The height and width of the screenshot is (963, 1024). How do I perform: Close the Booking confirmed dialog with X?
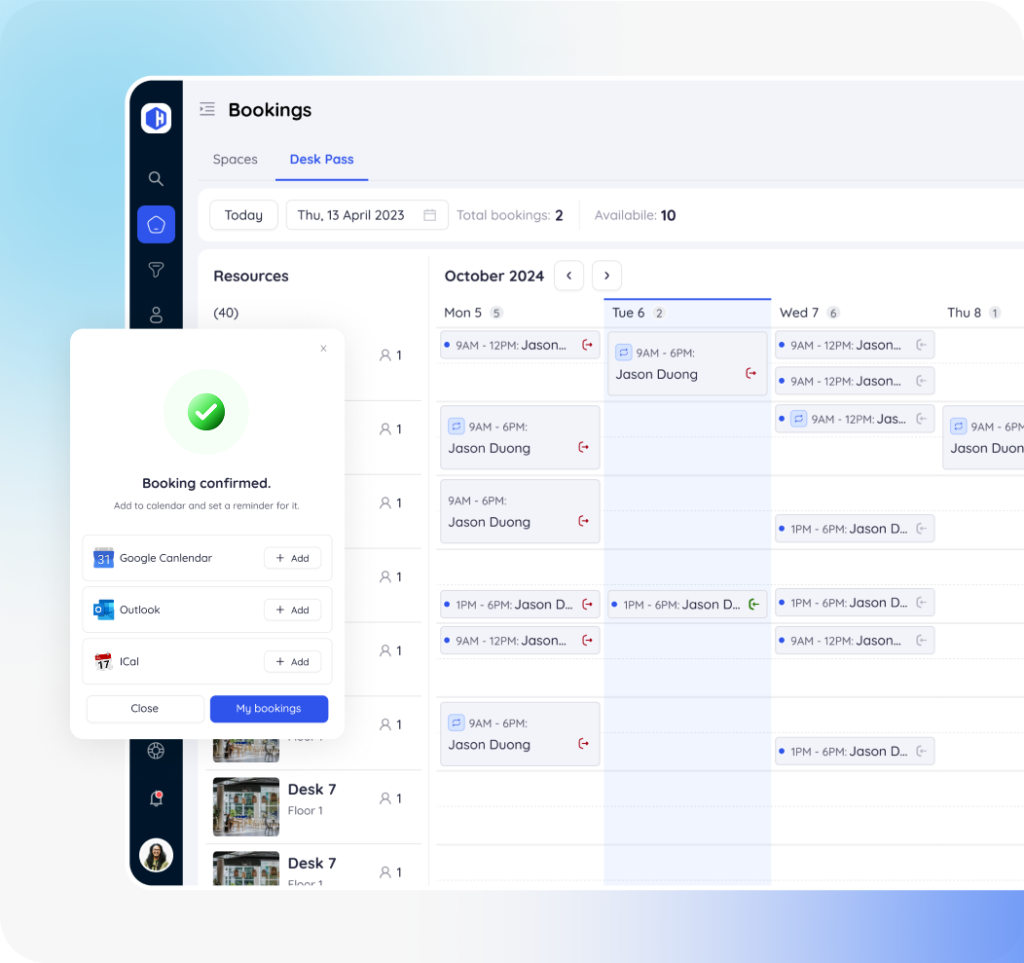click(x=323, y=349)
